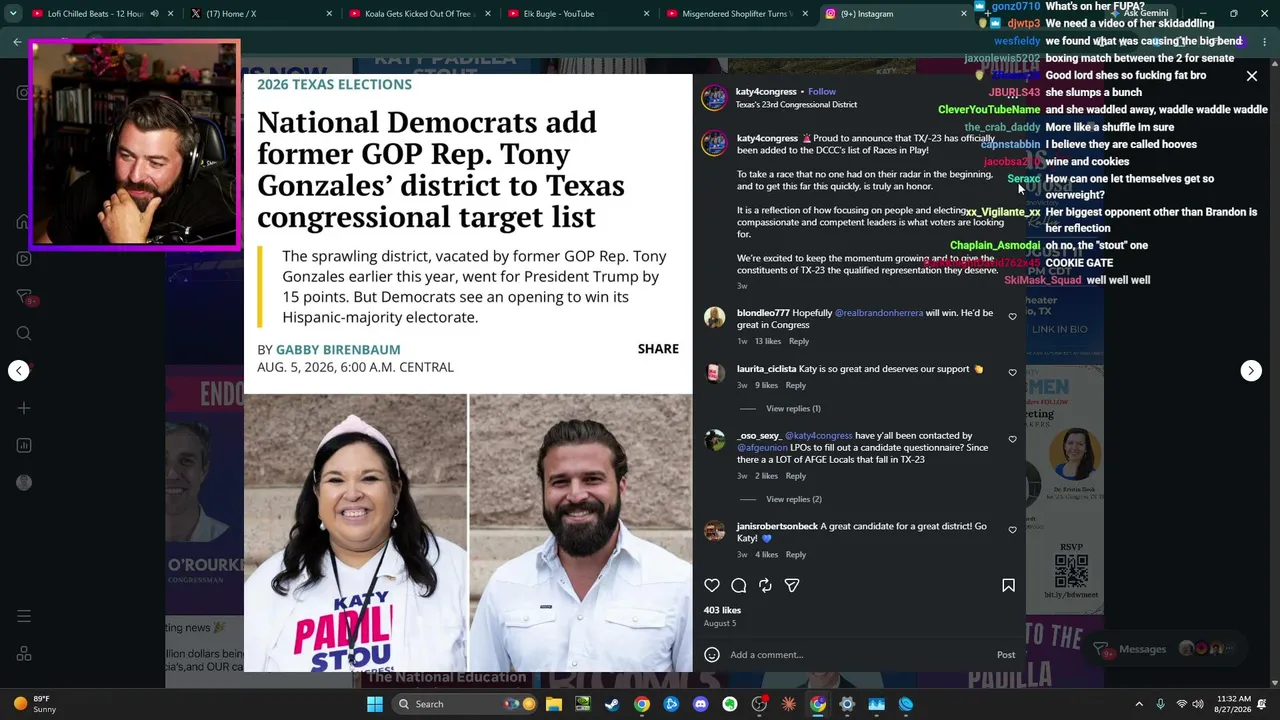Like blondleo777's comment
Screen dimensions: 1280x720
[x=1012, y=317]
